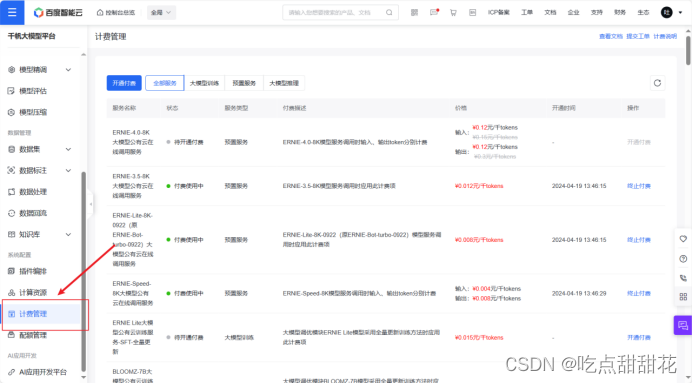Open 数据回流 via its sidebar icon
Image resolution: width=692 pixels, height=384 pixels.
pyautogui.click(x=11, y=213)
